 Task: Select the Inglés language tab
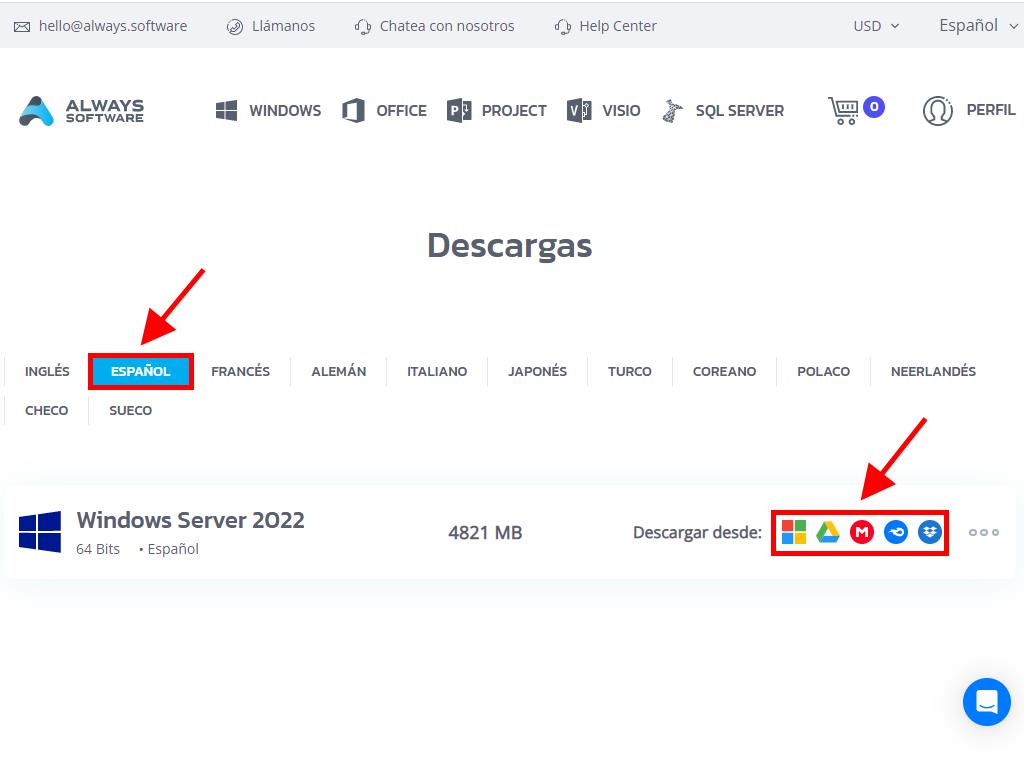coord(47,371)
